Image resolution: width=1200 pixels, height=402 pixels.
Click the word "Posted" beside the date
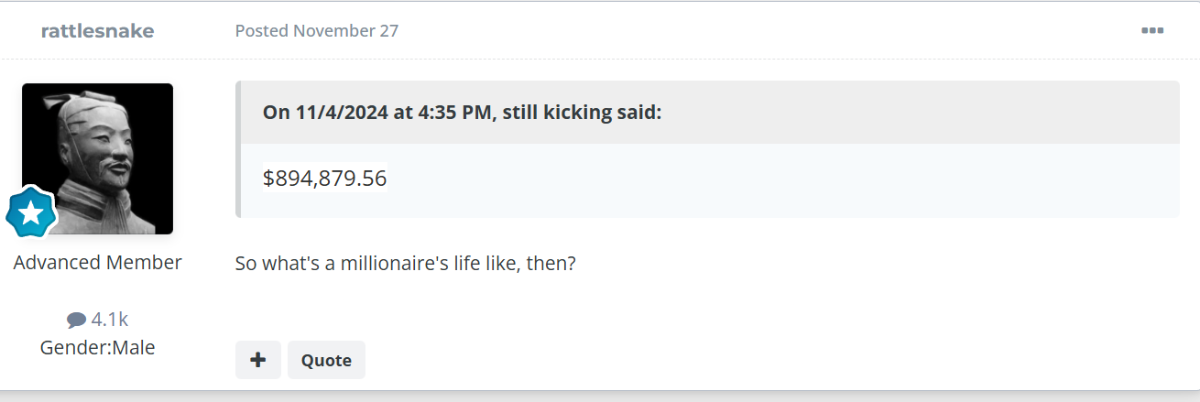[262, 31]
